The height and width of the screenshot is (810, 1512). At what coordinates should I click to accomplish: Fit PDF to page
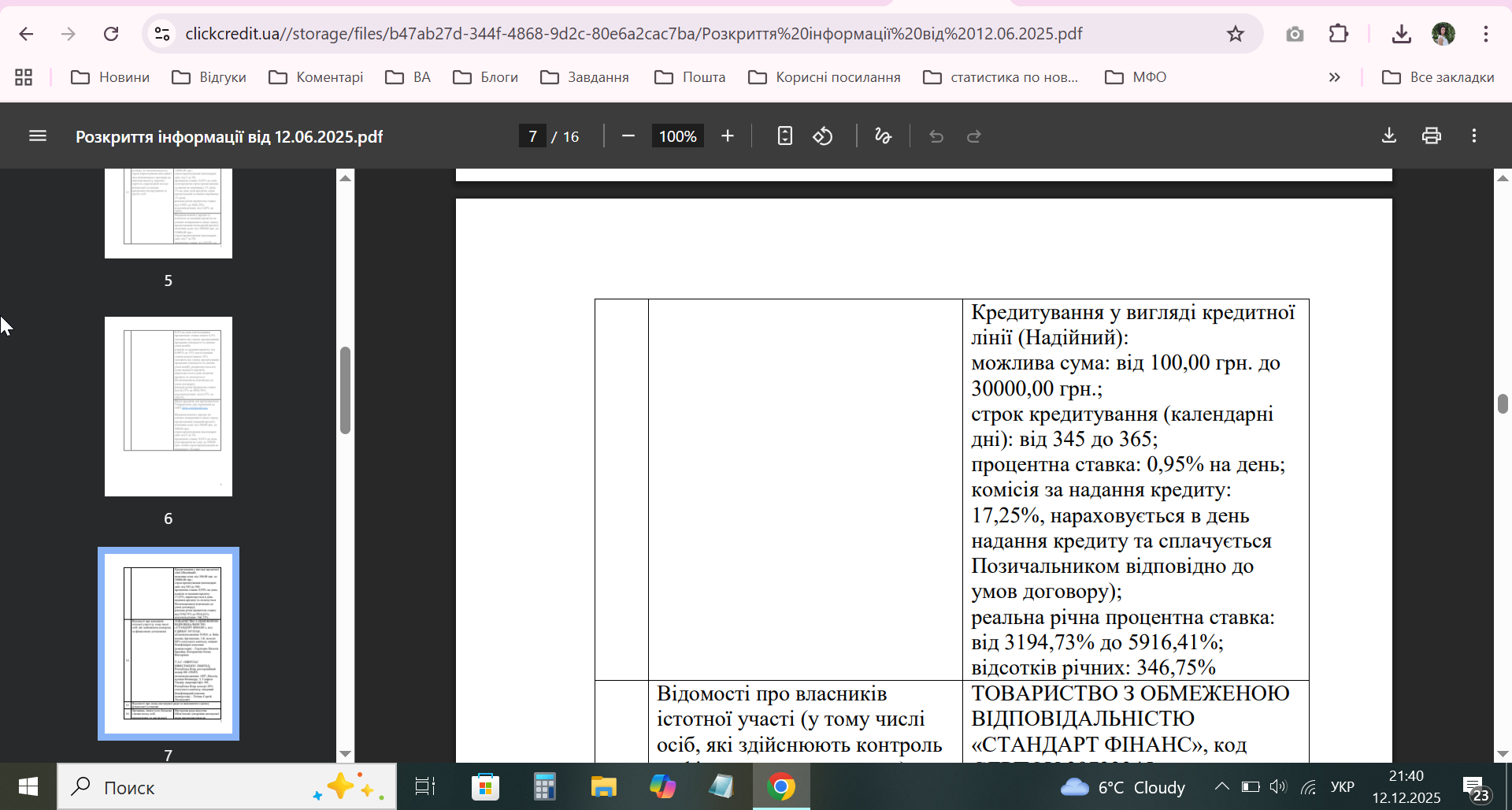784,136
